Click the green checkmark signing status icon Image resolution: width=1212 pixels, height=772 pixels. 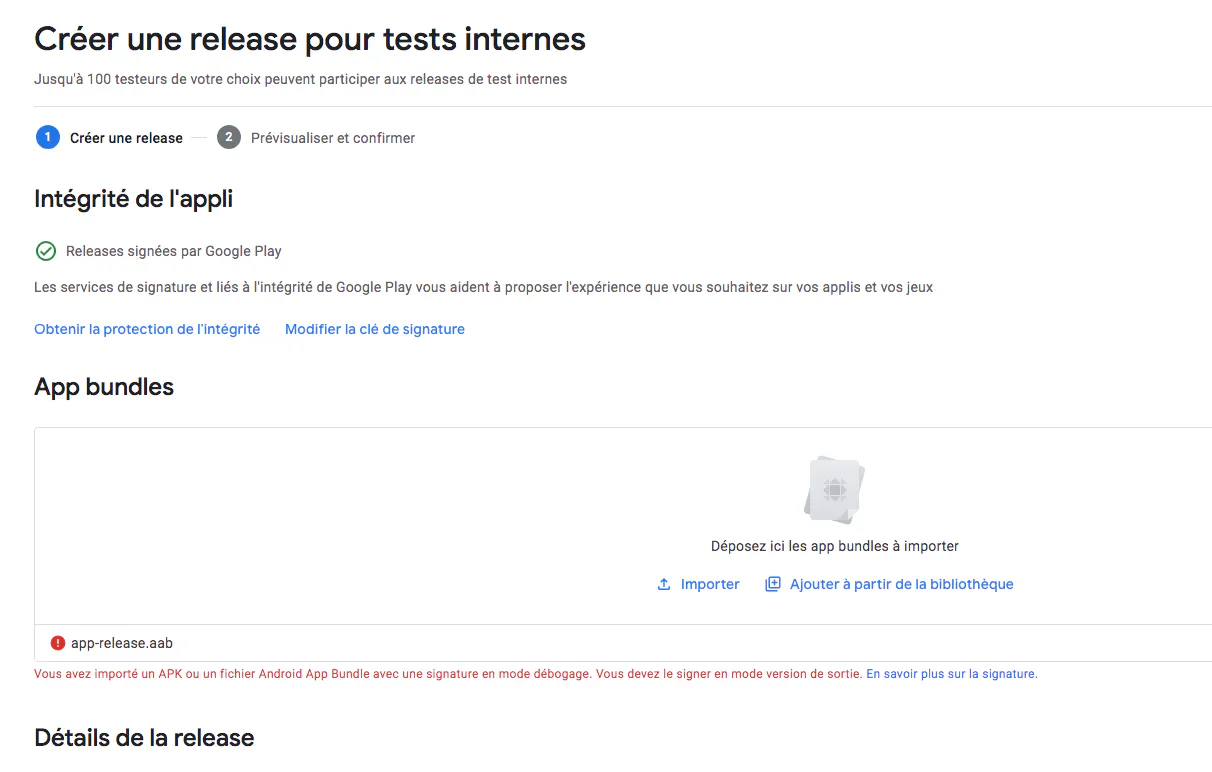pyautogui.click(x=45, y=251)
